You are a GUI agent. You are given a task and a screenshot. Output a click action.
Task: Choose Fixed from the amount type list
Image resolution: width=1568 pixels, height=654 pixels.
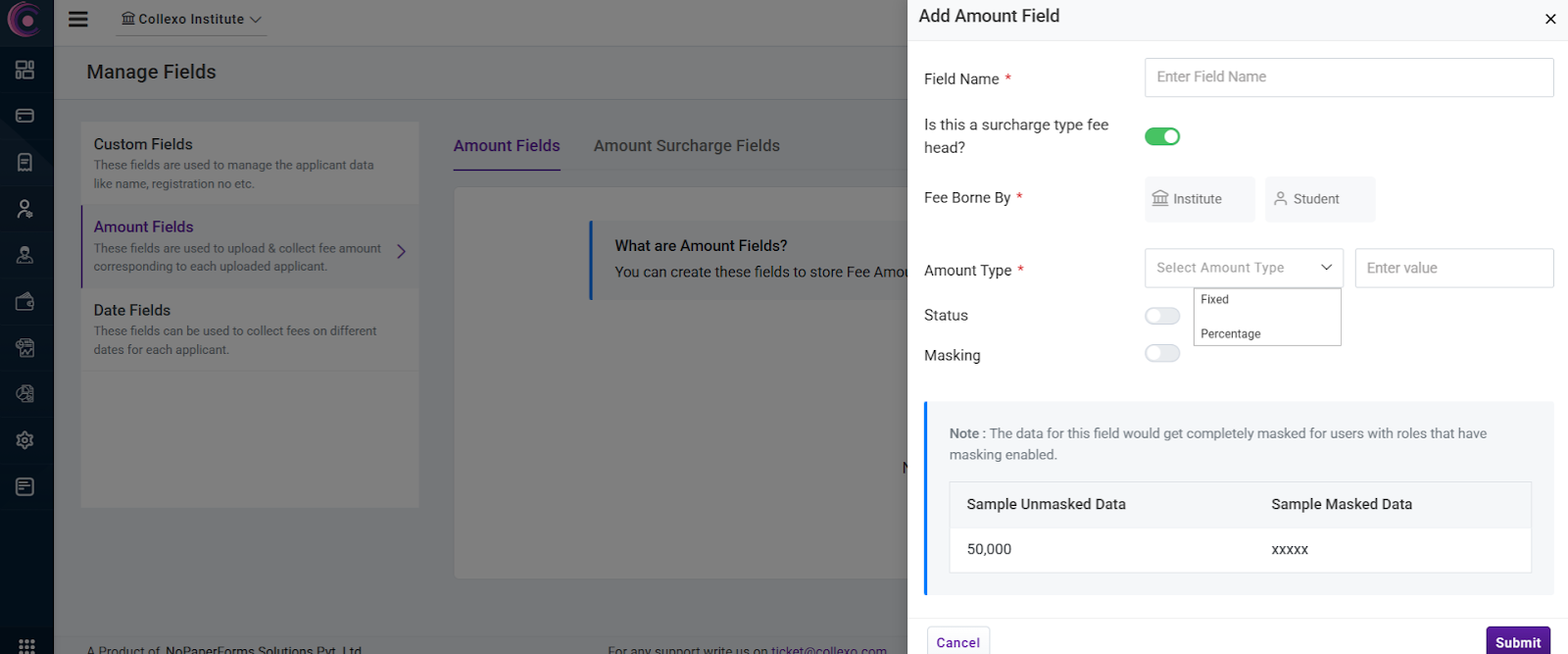pos(1215,300)
